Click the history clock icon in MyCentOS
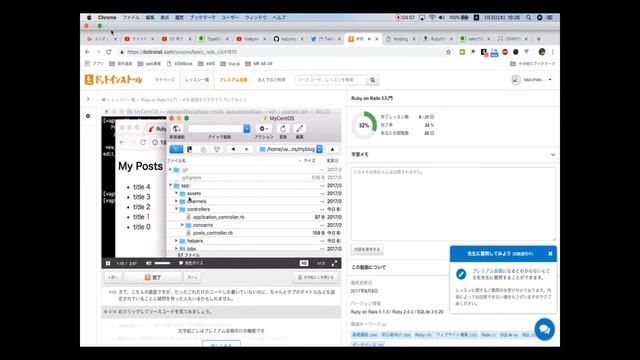The width and height of the screenshot is (640, 360). coord(203,149)
